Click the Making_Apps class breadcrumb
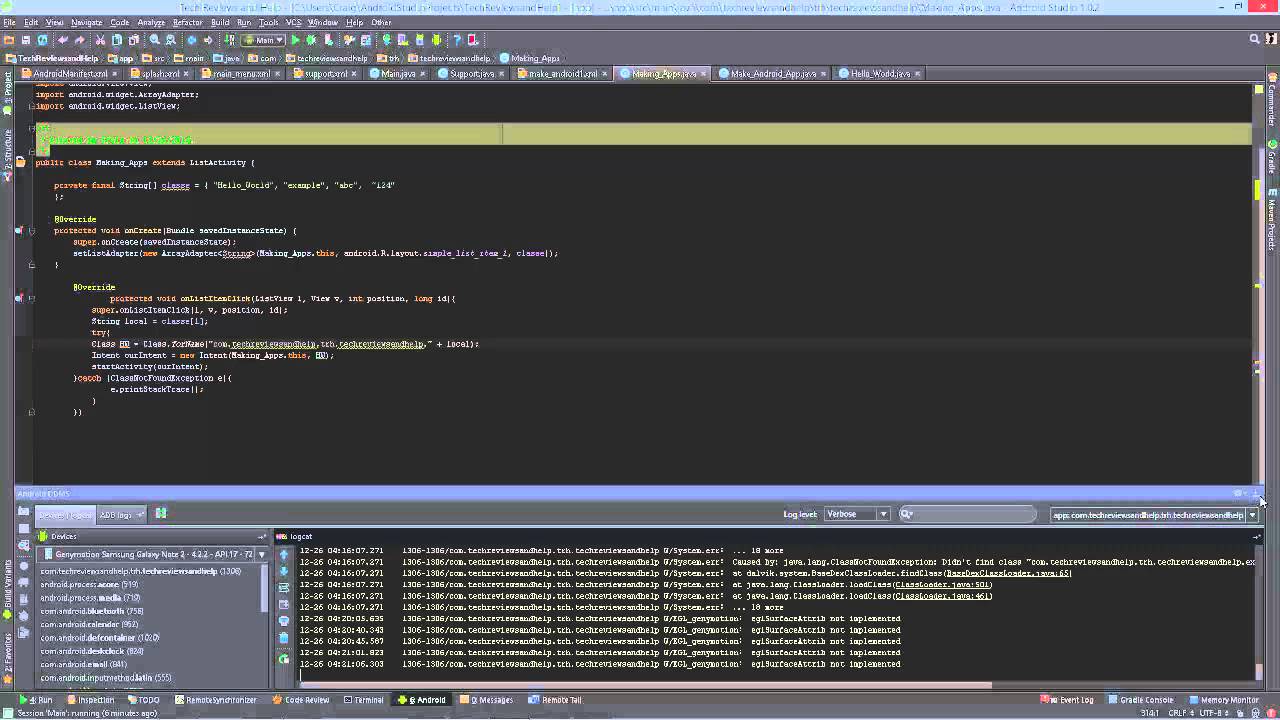 529,58
